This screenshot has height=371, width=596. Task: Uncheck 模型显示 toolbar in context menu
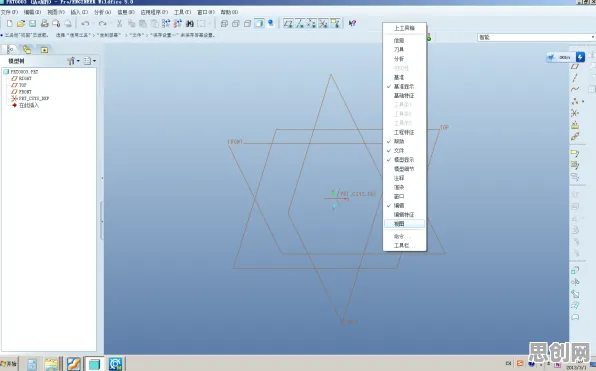coord(404,160)
